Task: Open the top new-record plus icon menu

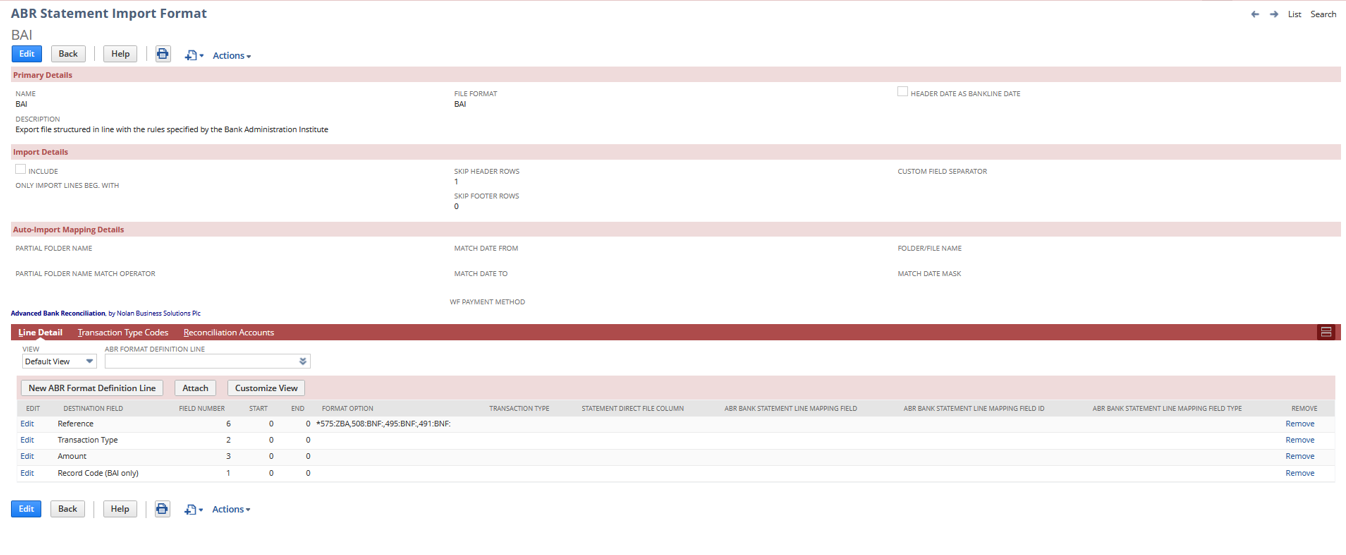Action: tap(193, 56)
